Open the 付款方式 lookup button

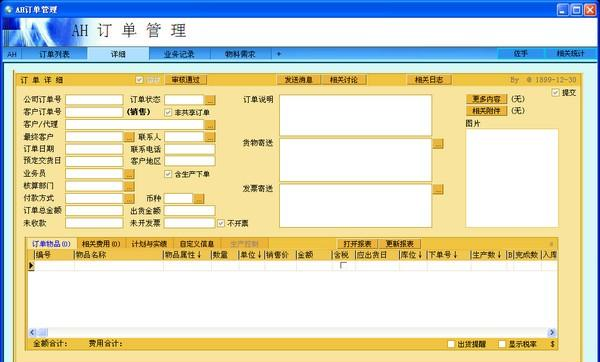[x=129, y=199]
